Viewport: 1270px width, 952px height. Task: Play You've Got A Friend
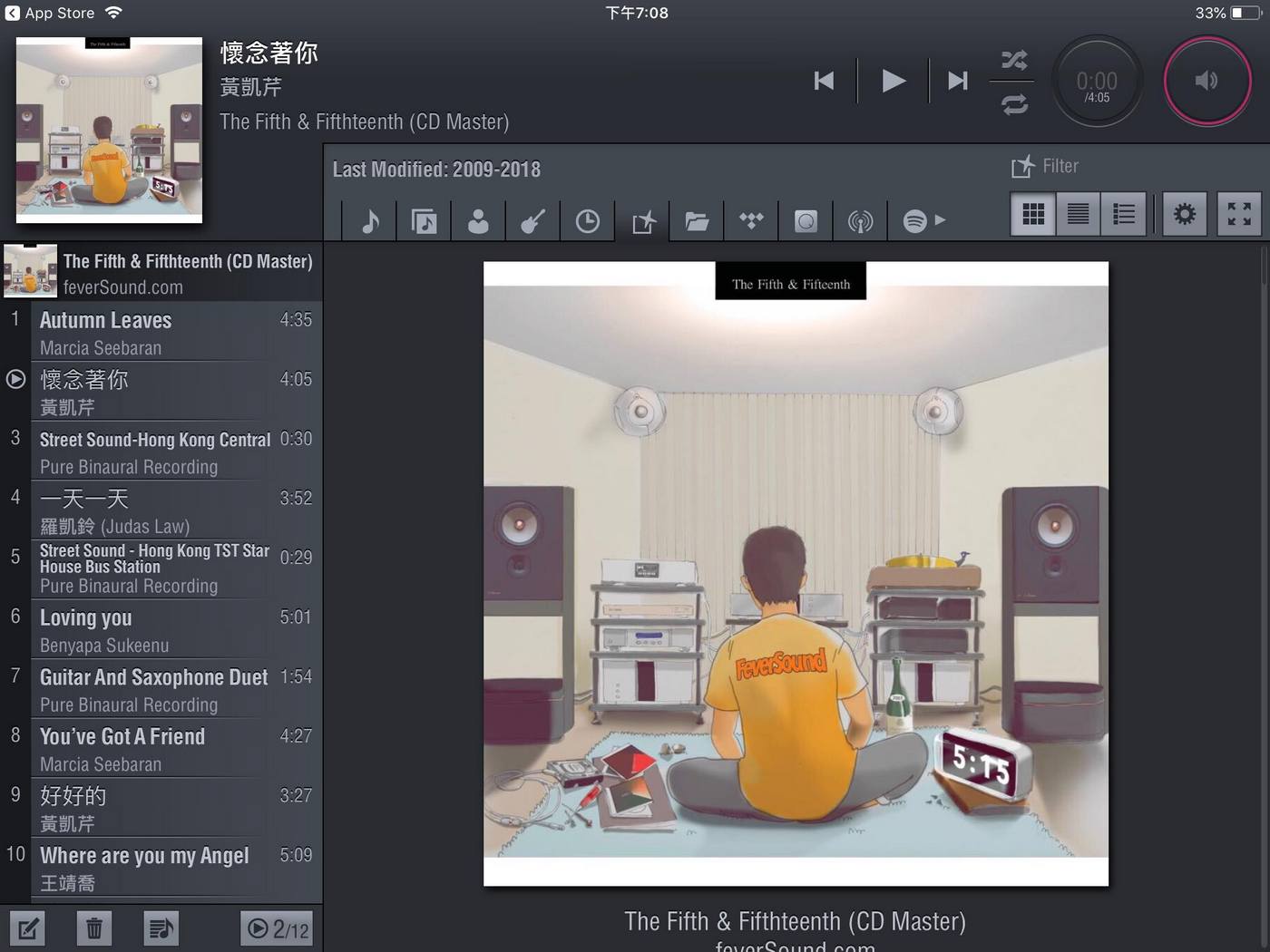[x=161, y=748]
